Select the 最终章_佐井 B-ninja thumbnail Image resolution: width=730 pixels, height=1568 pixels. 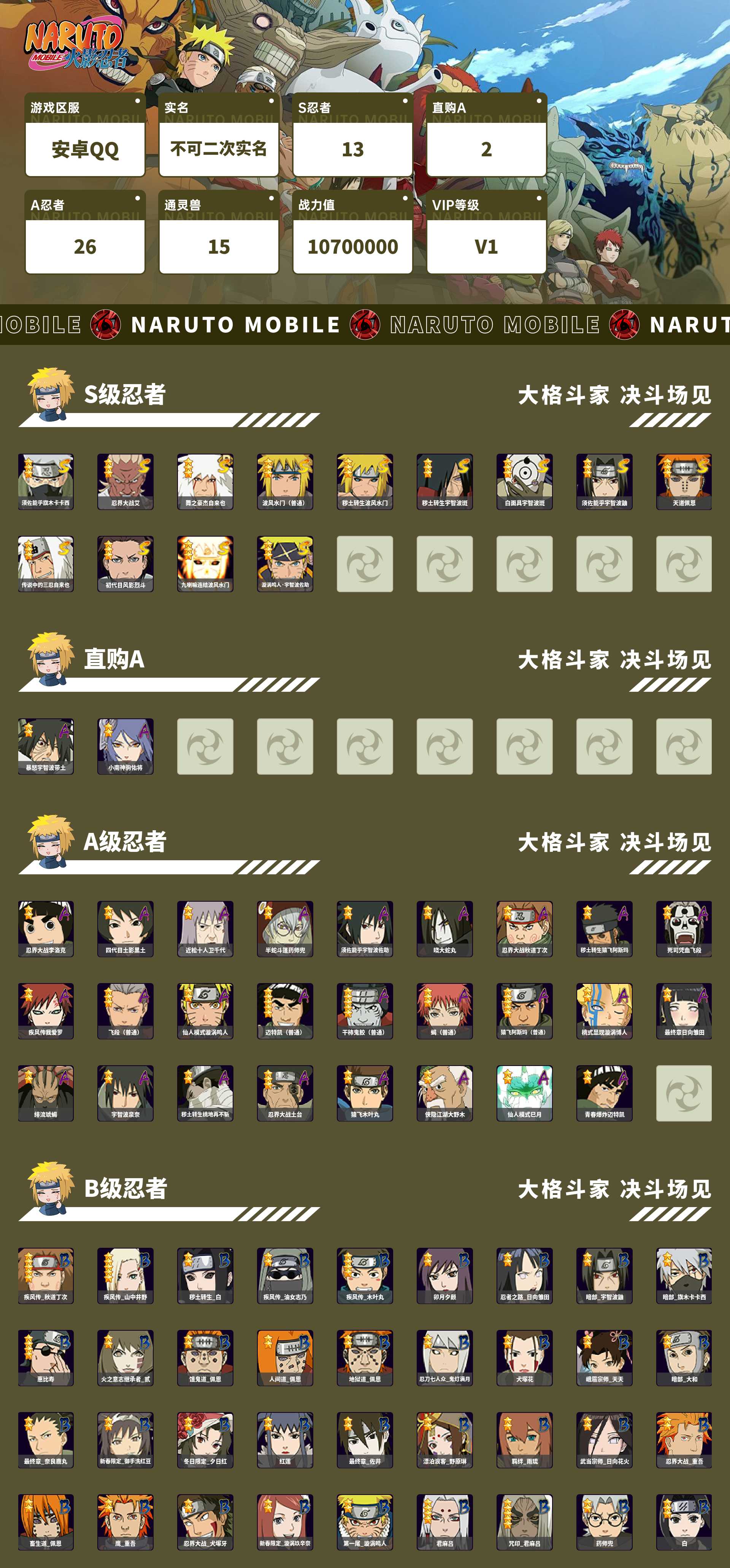pyautogui.click(x=365, y=1440)
